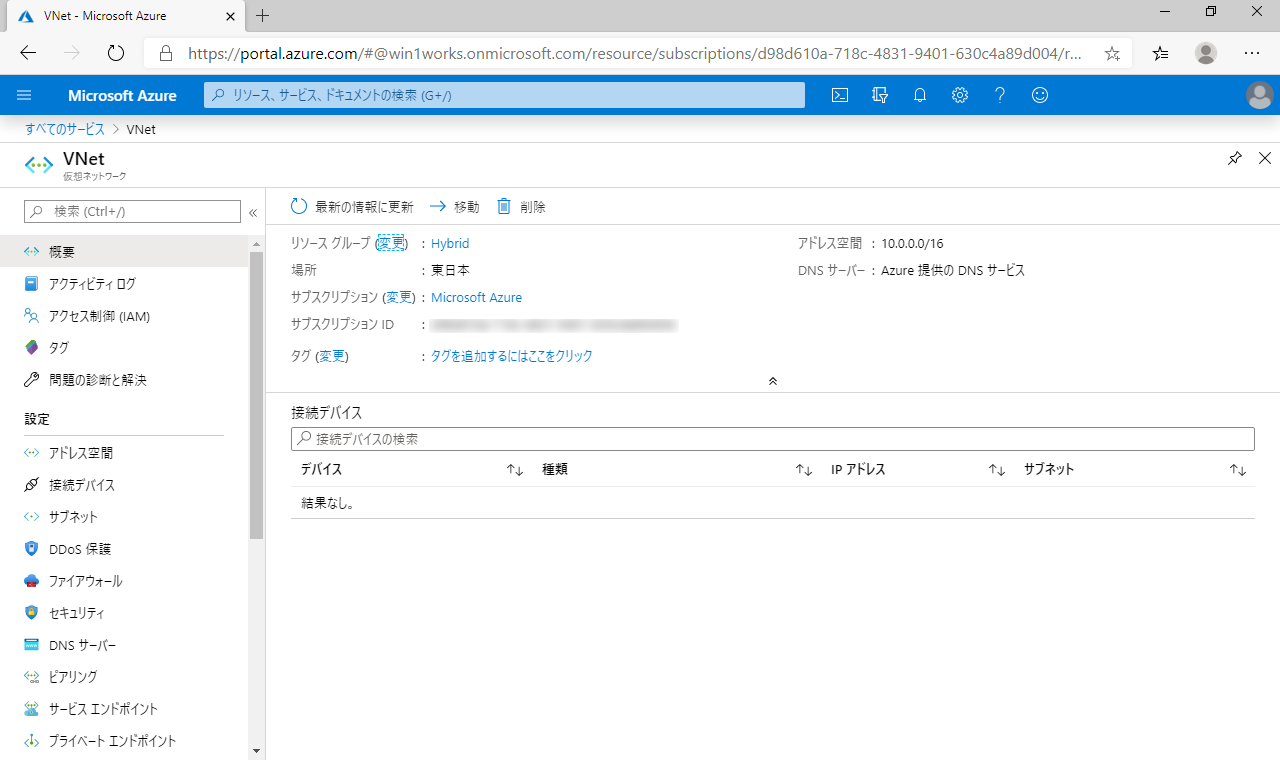Open browser favorites list icon
The width and height of the screenshot is (1280, 760).
(1160, 53)
